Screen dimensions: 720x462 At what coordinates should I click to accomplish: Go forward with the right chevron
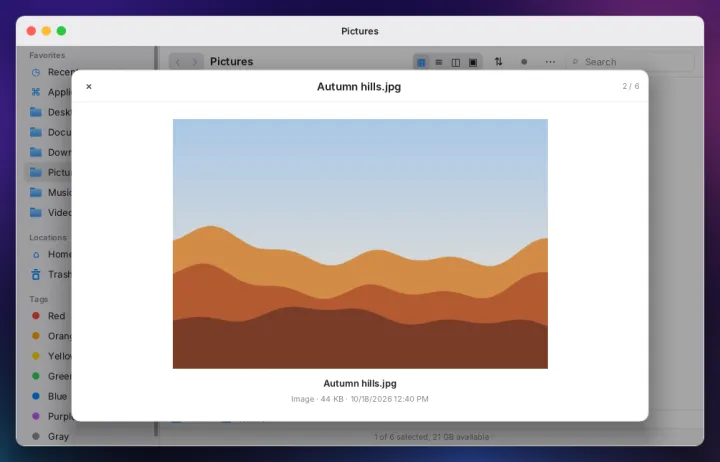pyautogui.click(x=195, y=62)
